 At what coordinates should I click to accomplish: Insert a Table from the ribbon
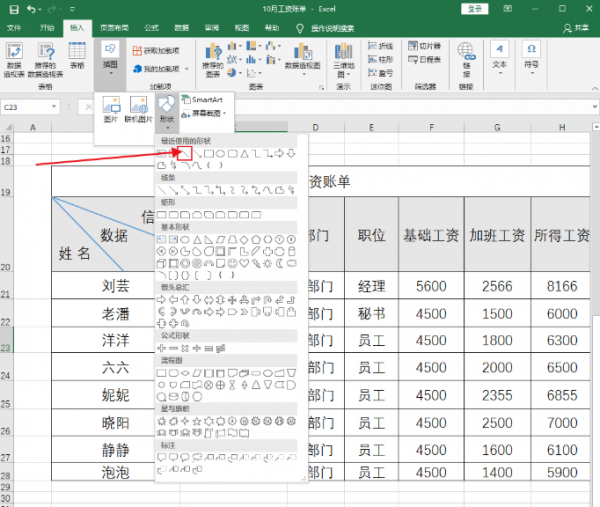[77, 56]
